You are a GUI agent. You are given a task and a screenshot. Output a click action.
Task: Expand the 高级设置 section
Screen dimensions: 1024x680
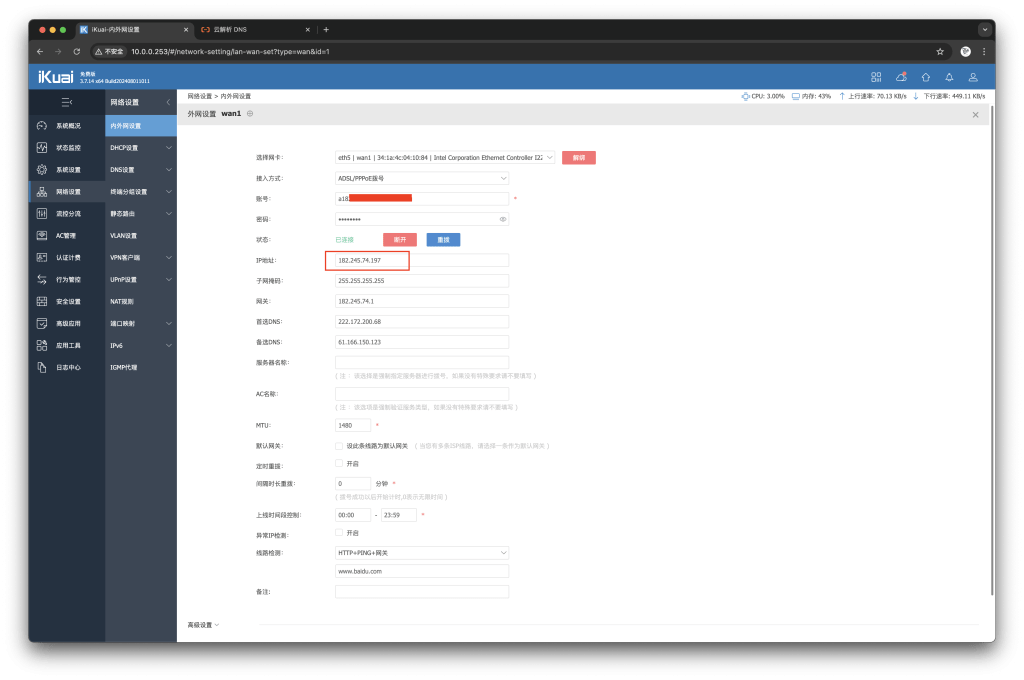(203, 625)
